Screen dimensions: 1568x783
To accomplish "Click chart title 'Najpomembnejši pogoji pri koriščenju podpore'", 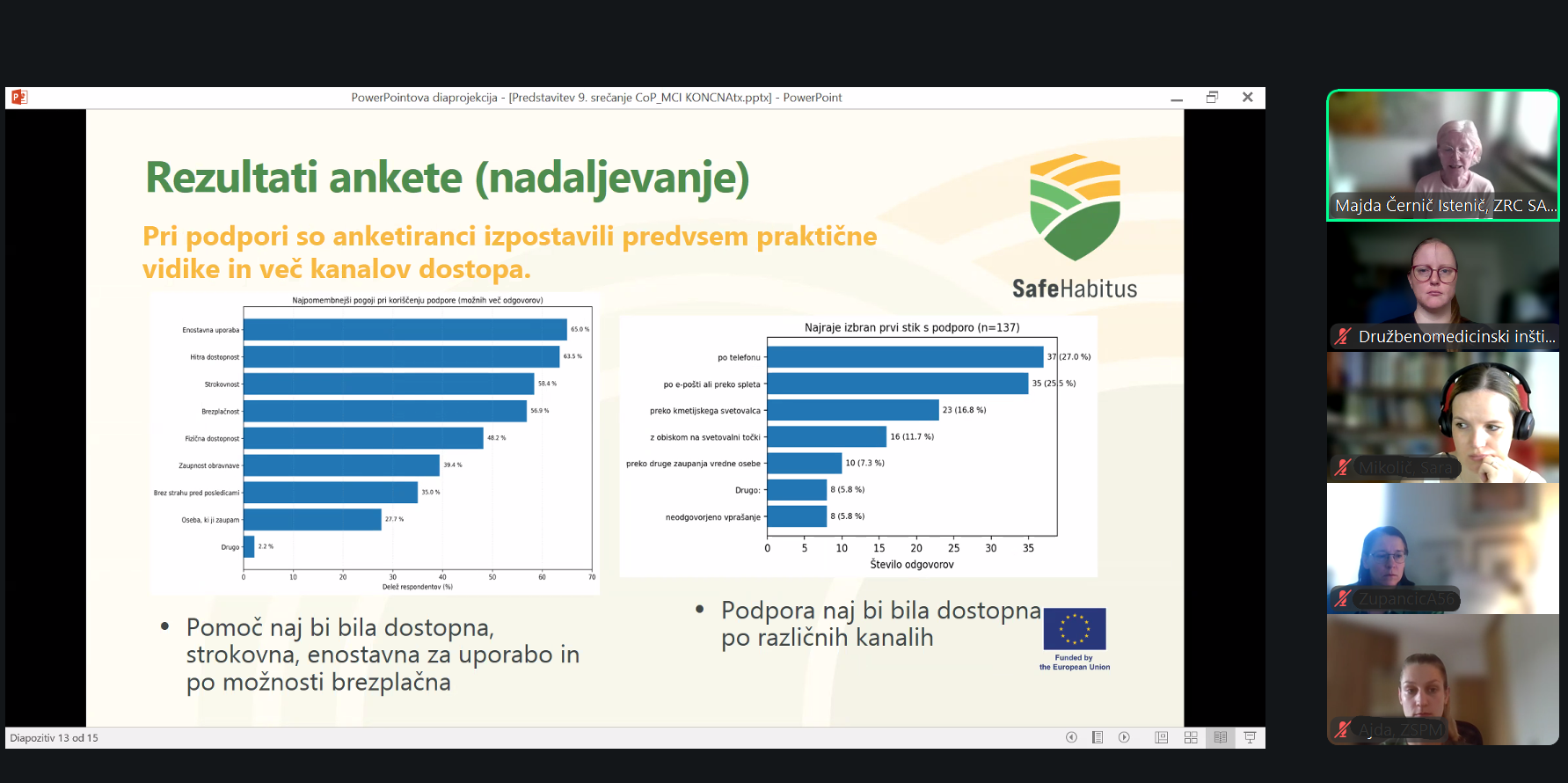I will (418, 300).
